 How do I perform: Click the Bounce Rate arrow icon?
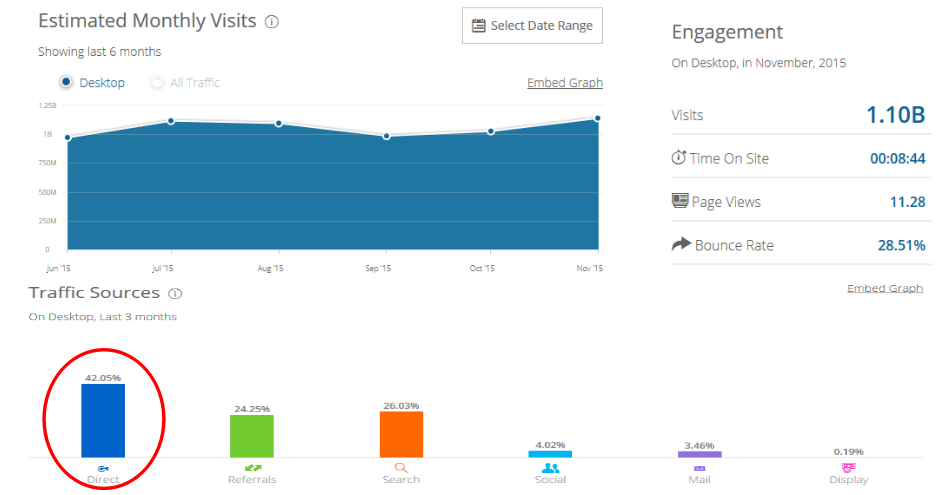click(x=681, y=244)
